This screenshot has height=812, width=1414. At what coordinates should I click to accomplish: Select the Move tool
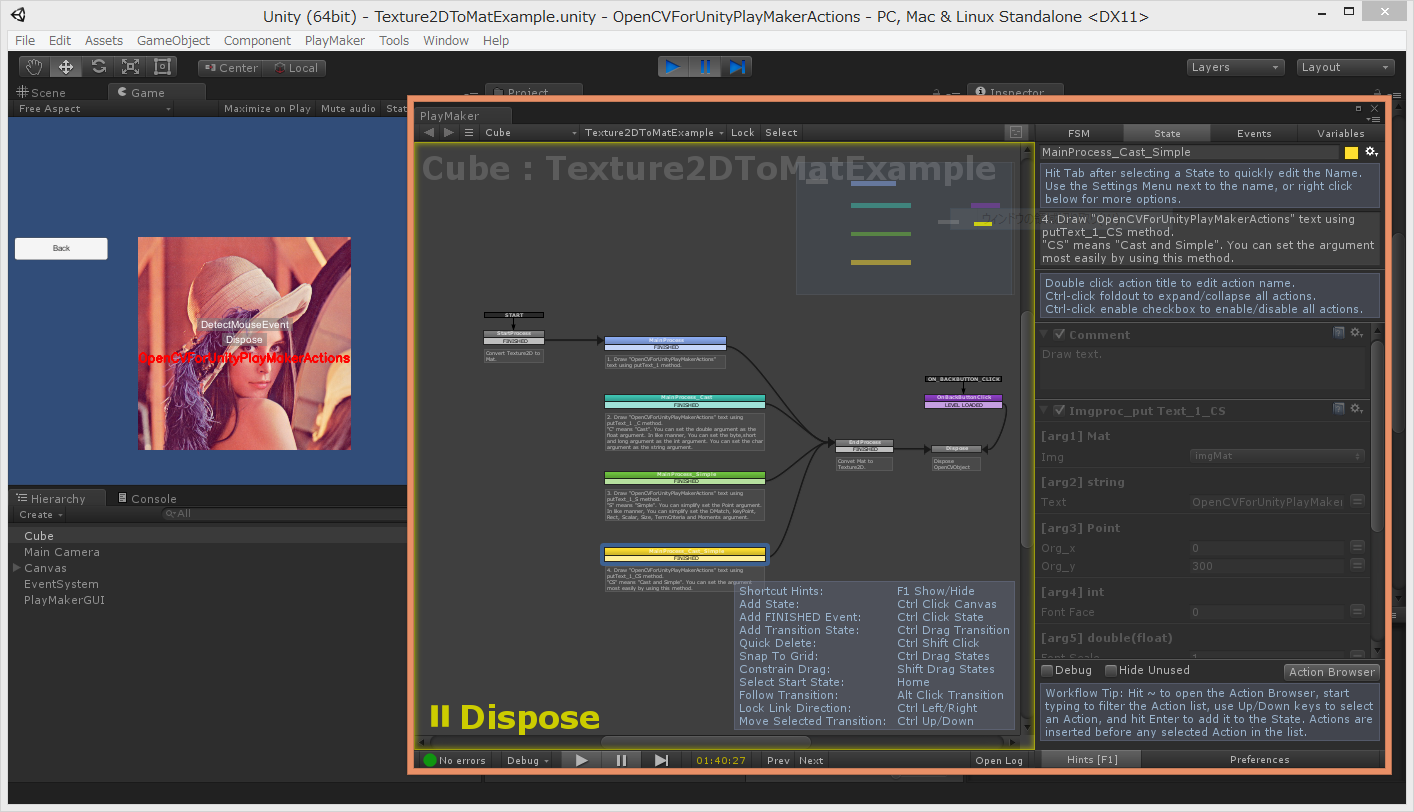(66, 67)
